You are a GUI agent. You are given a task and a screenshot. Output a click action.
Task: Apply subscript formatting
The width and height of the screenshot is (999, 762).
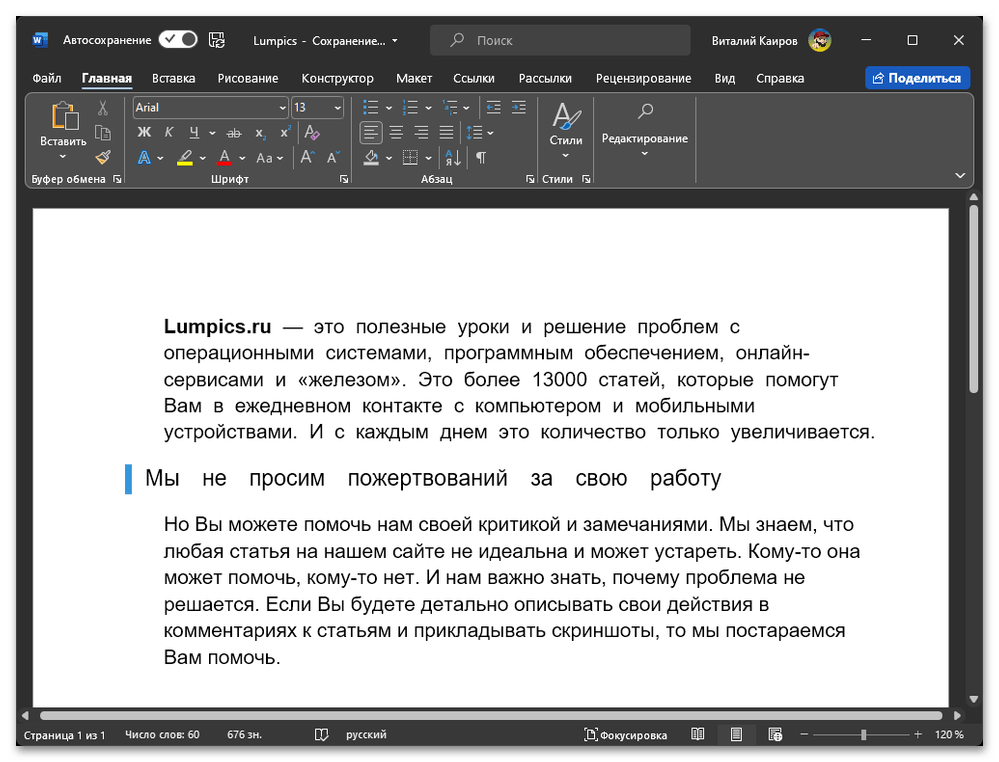coord(260,133)
